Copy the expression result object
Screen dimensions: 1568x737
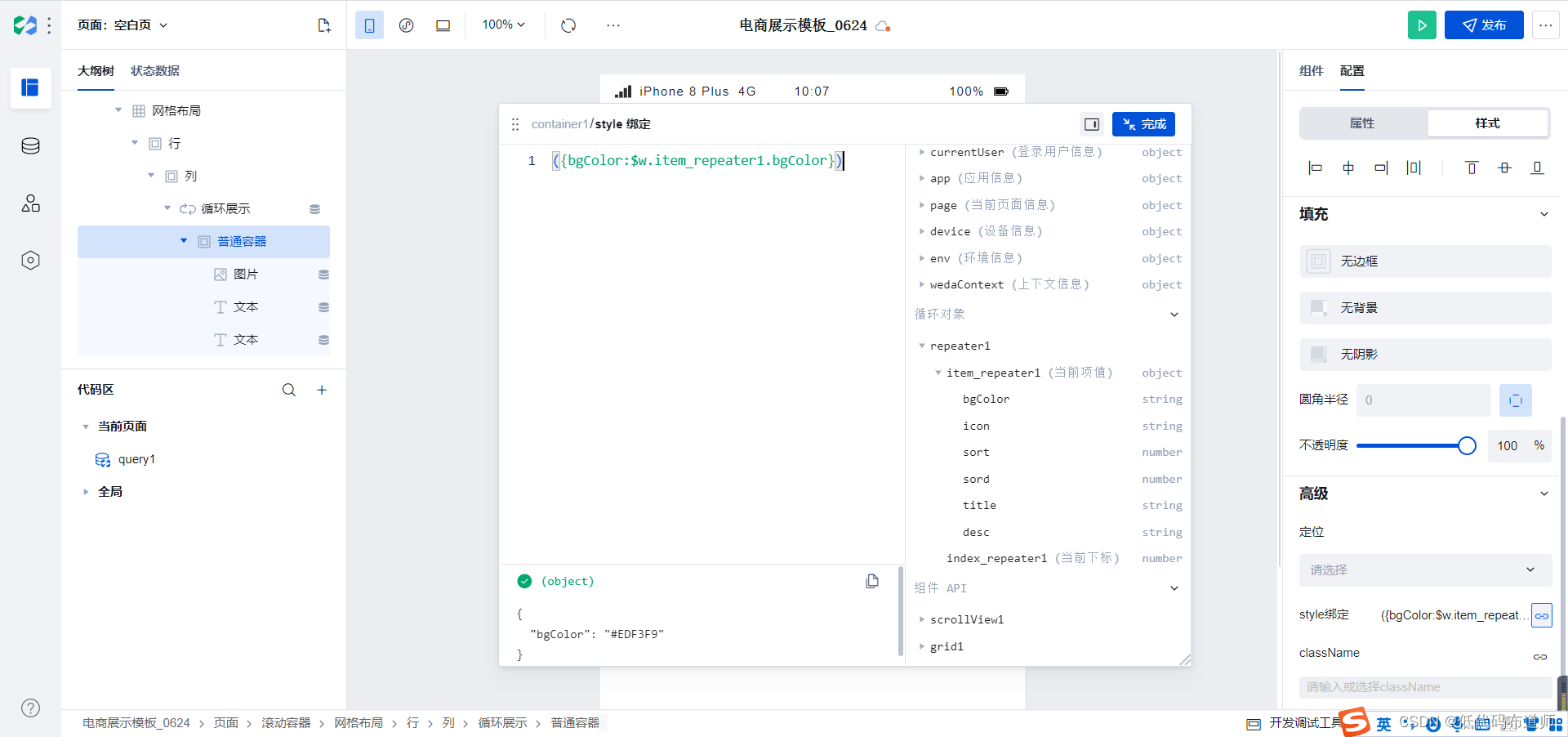pos(872,581)
